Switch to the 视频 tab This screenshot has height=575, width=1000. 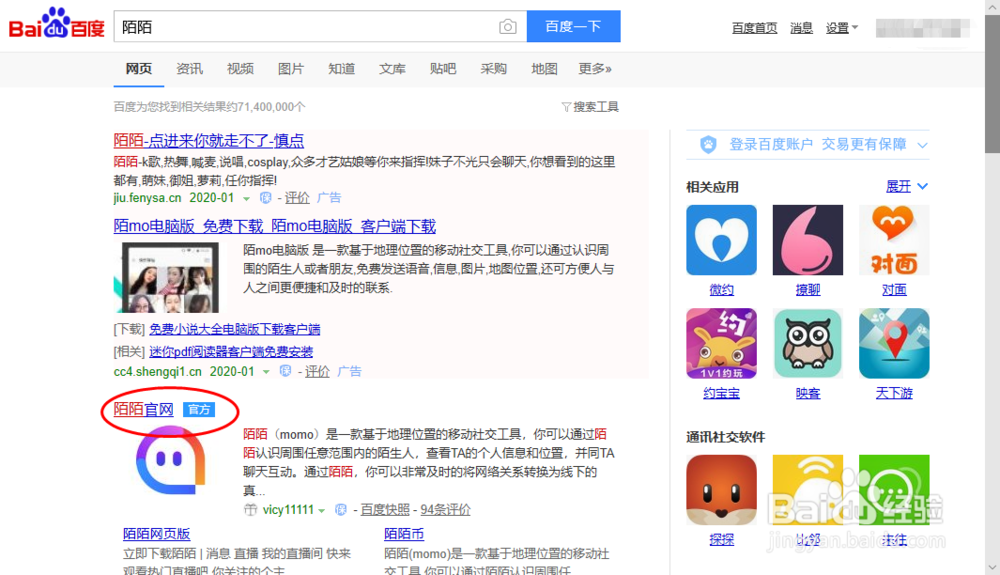pos(240,69)
